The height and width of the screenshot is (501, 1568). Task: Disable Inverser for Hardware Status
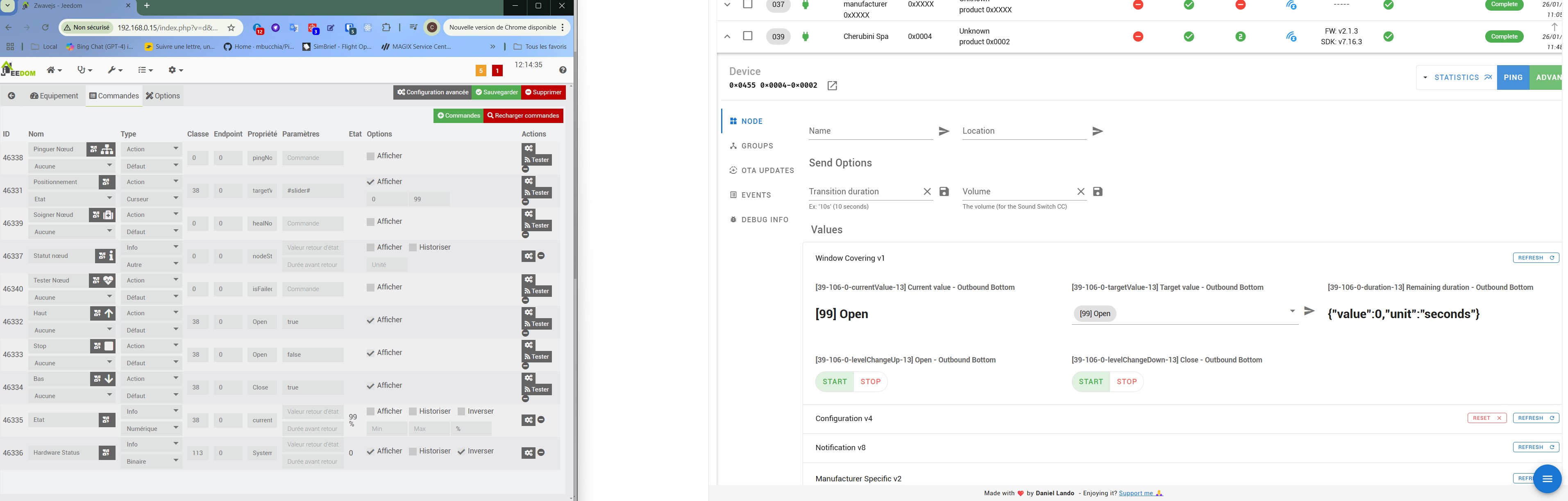(x=461, y=452)
